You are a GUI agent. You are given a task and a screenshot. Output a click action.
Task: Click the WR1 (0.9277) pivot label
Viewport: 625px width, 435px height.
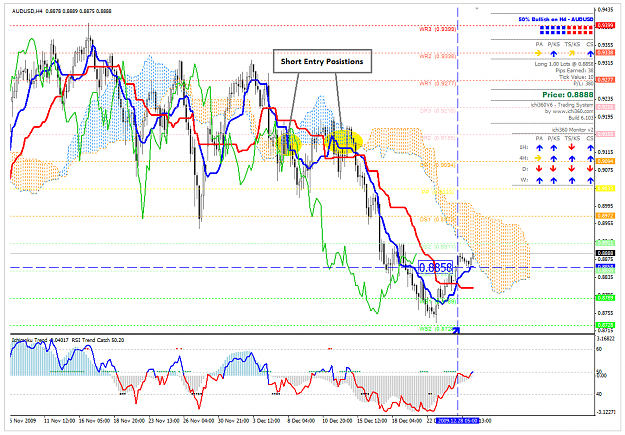coord(437,83)
